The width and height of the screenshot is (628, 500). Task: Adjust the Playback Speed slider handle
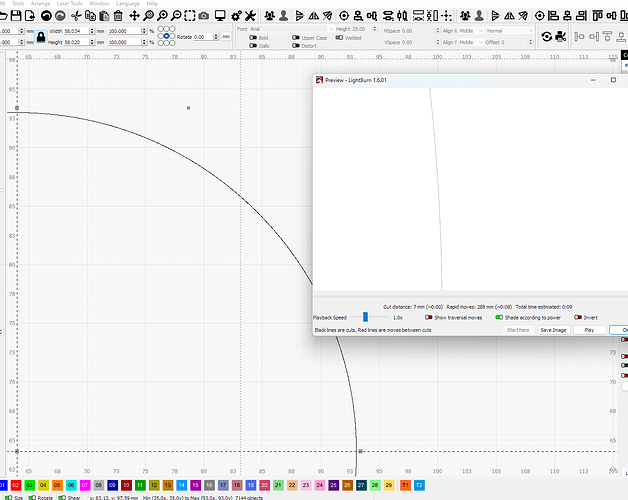[365, 317]
